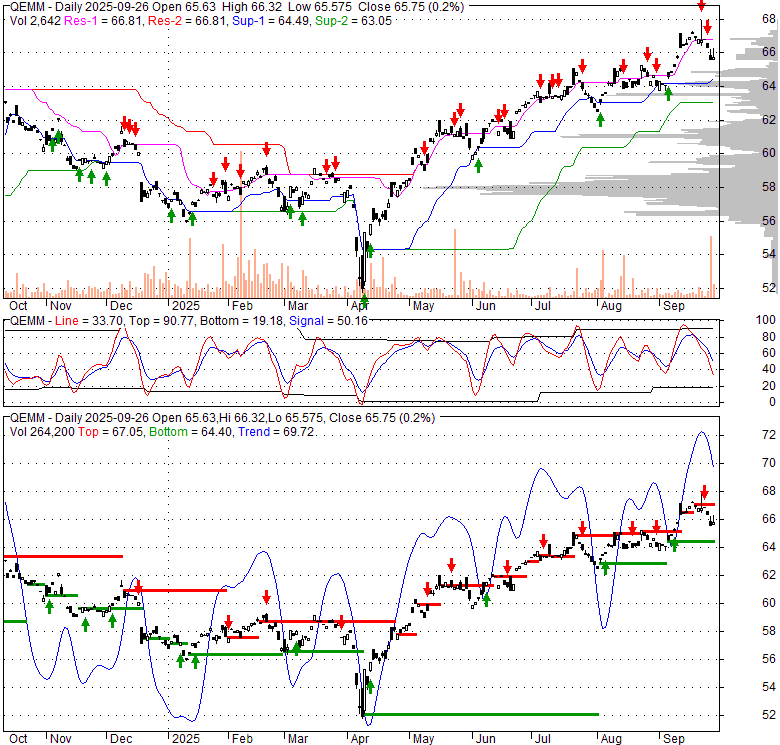Click 52 on top chart price axis
This screenshot has width=780, height=745.
pyautogui.click(x=769, y=287)
